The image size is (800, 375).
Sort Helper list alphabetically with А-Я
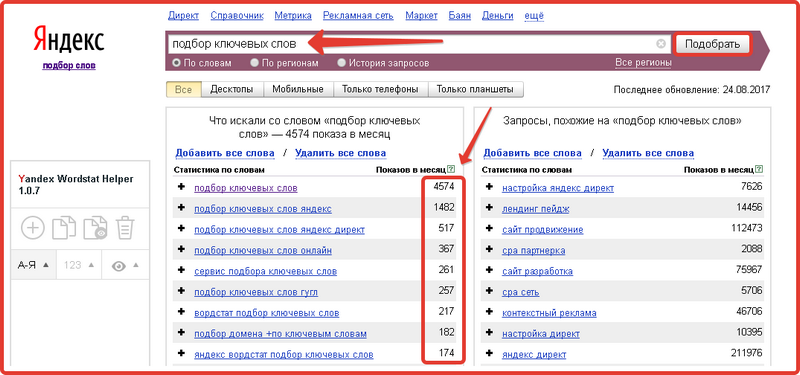[x=34, y=265]
